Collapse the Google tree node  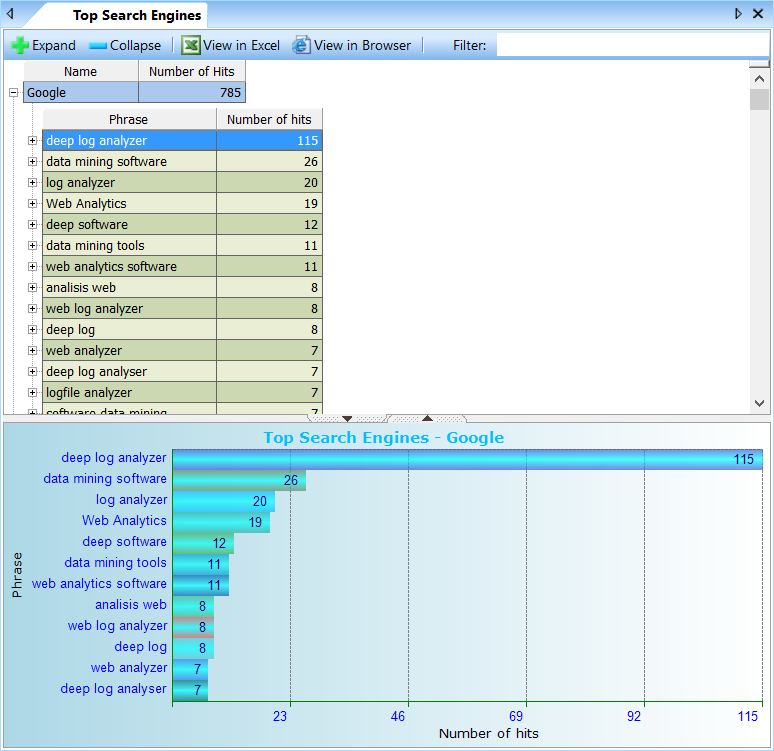point(14,92)
